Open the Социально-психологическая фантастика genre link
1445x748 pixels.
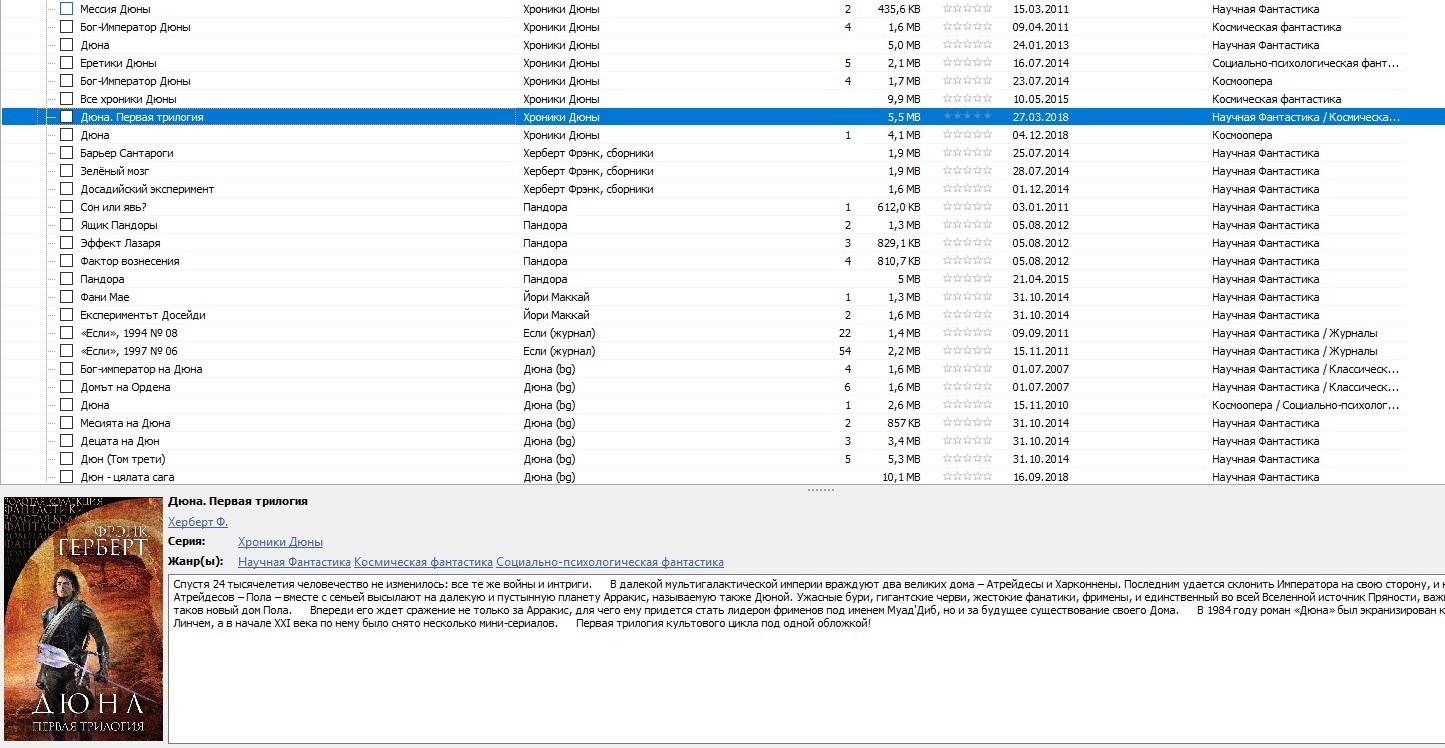pyautogui.click(x=609, y=562)
